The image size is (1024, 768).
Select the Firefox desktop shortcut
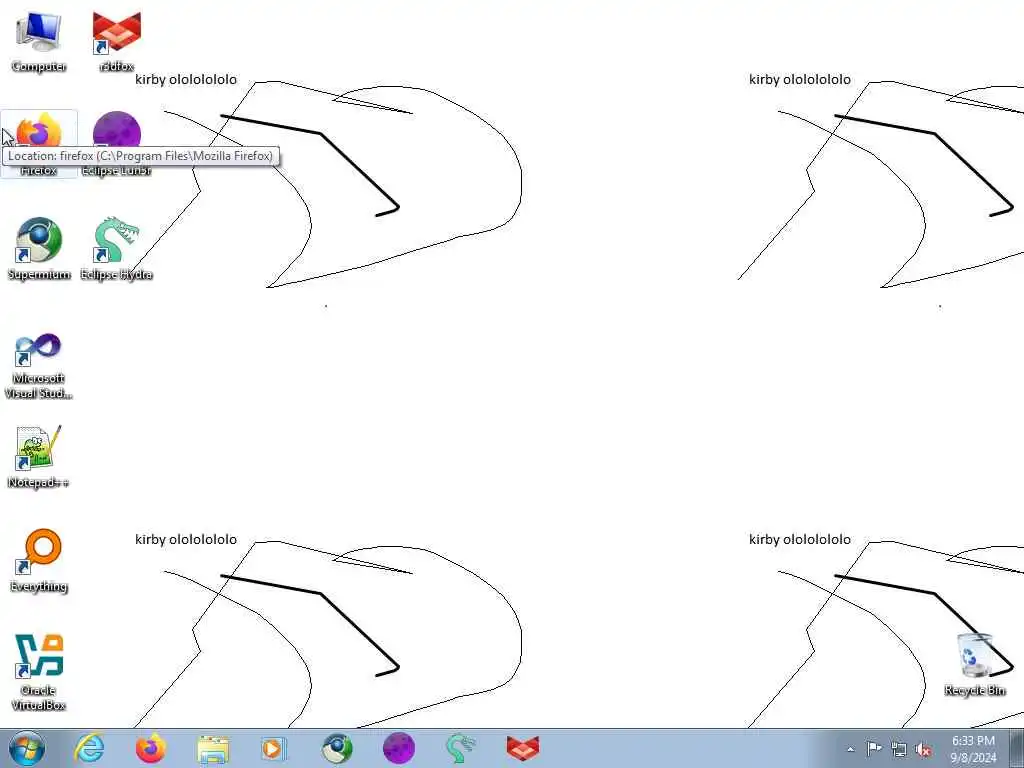coord(39,144)
